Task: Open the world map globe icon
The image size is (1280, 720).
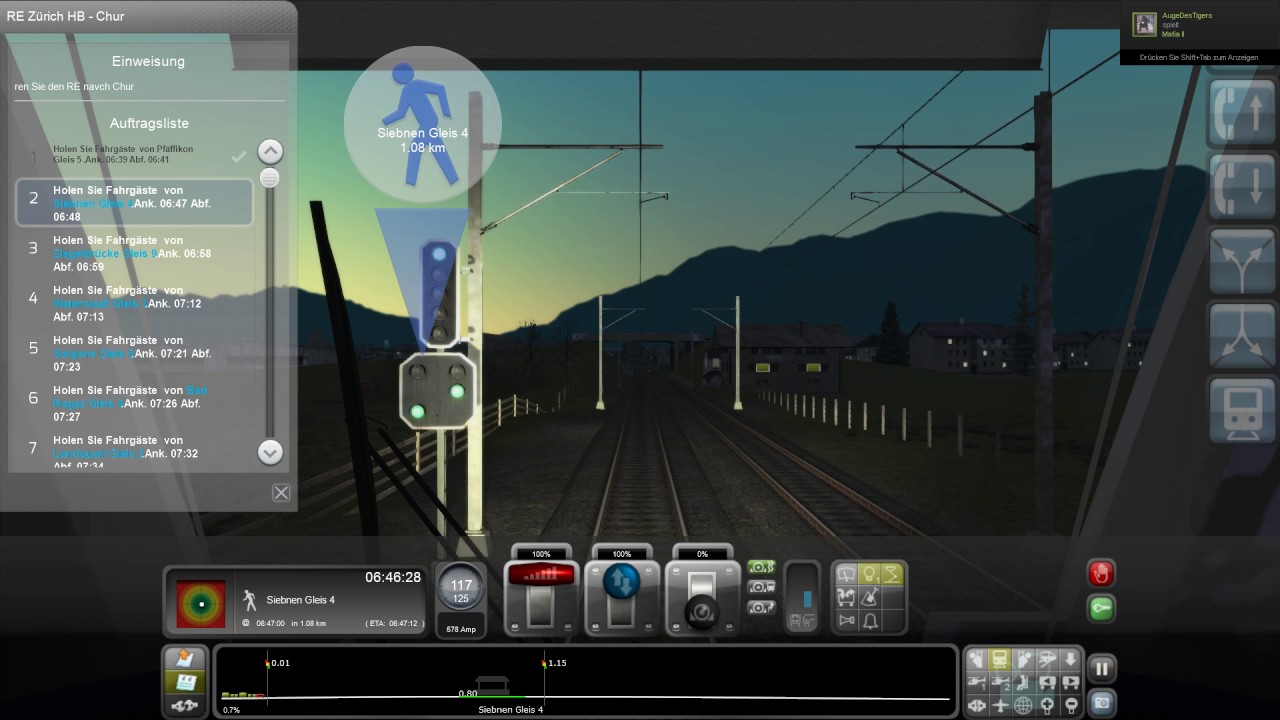Action: tap(1023, 705)
